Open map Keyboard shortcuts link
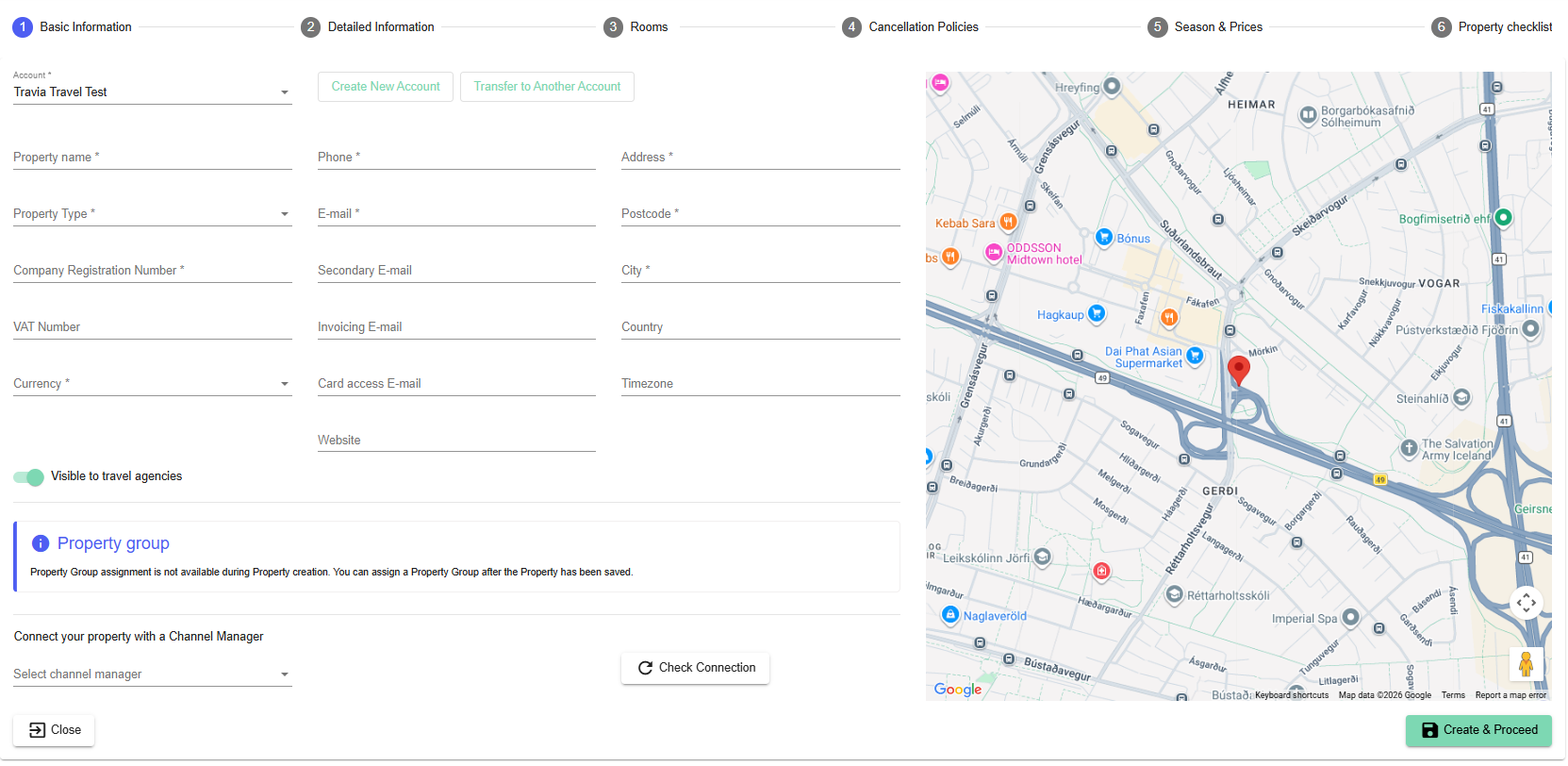Viewport: 1568px width, 766px height. pos(1291,695)
